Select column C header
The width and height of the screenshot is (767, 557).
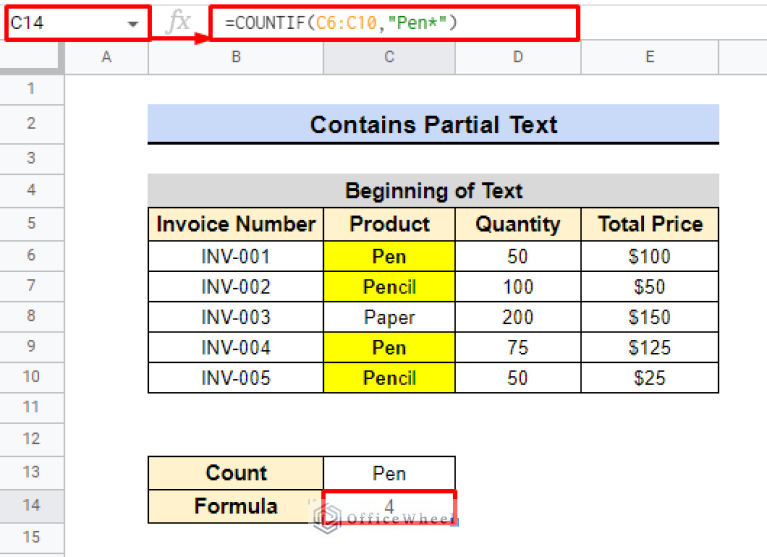pyautogui.click(x=389, y=58)
